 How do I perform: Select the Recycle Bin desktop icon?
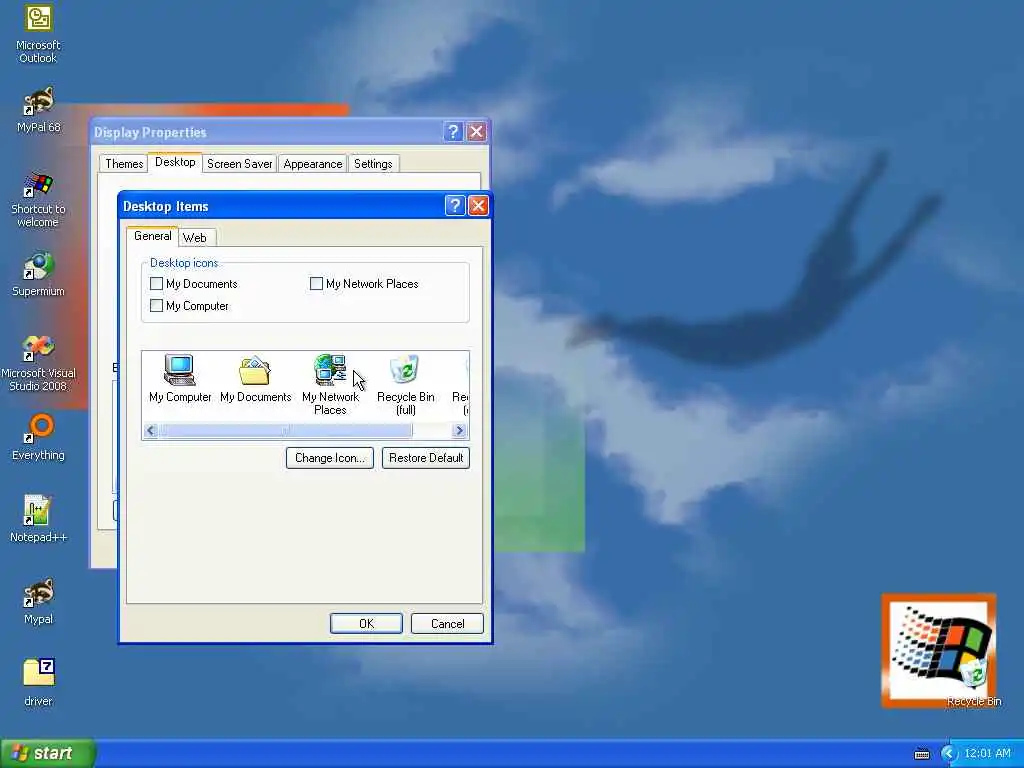coord(974,683)
